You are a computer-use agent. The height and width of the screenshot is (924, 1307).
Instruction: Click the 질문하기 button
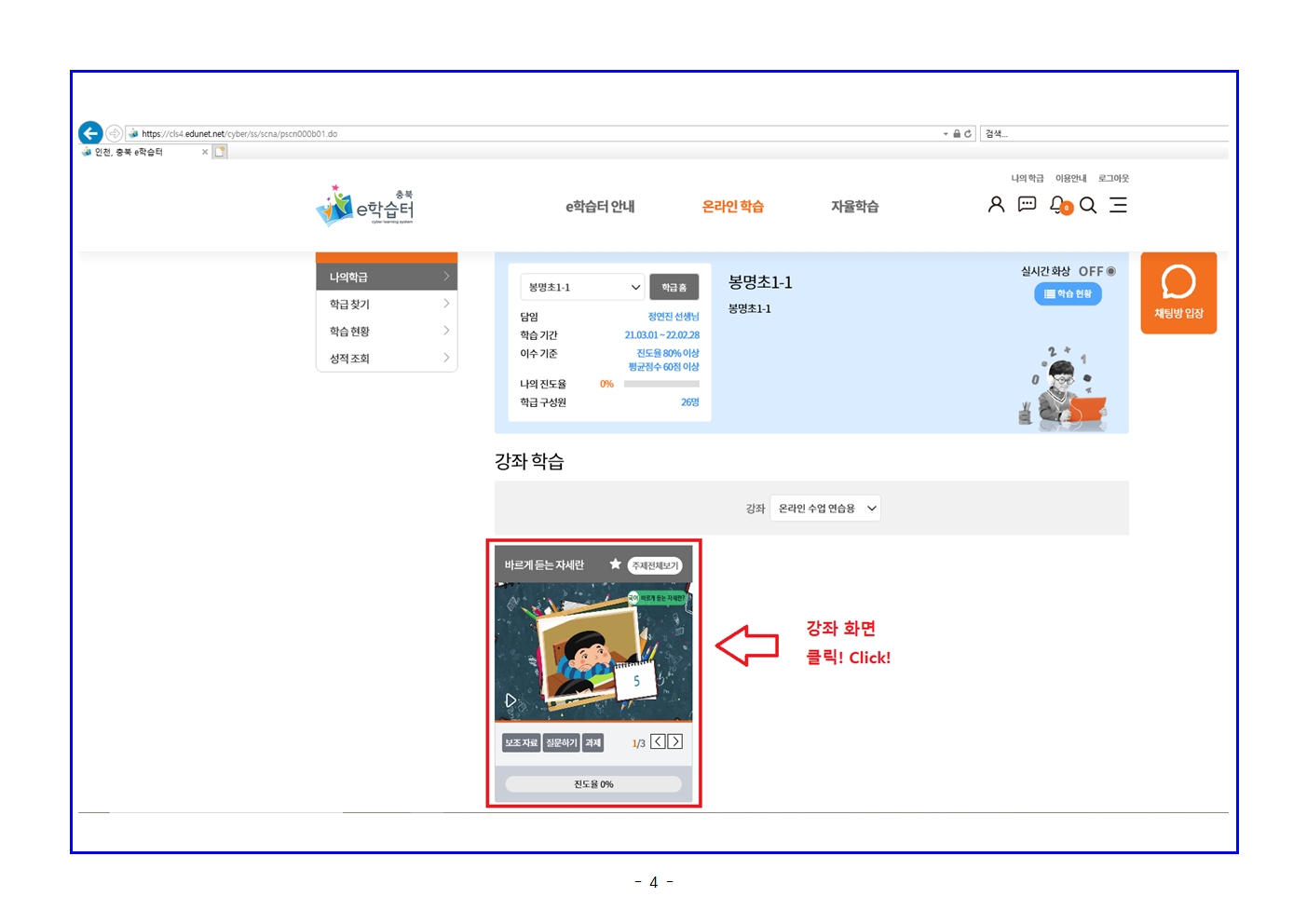tap(561, 742)
